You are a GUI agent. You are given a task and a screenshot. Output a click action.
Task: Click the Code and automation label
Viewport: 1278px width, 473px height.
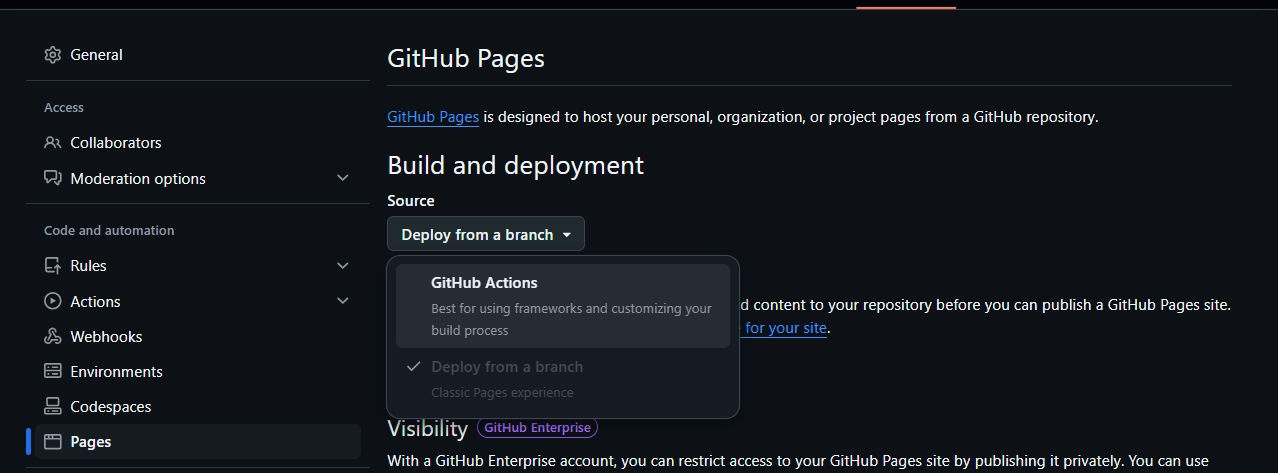click(109, 231)
